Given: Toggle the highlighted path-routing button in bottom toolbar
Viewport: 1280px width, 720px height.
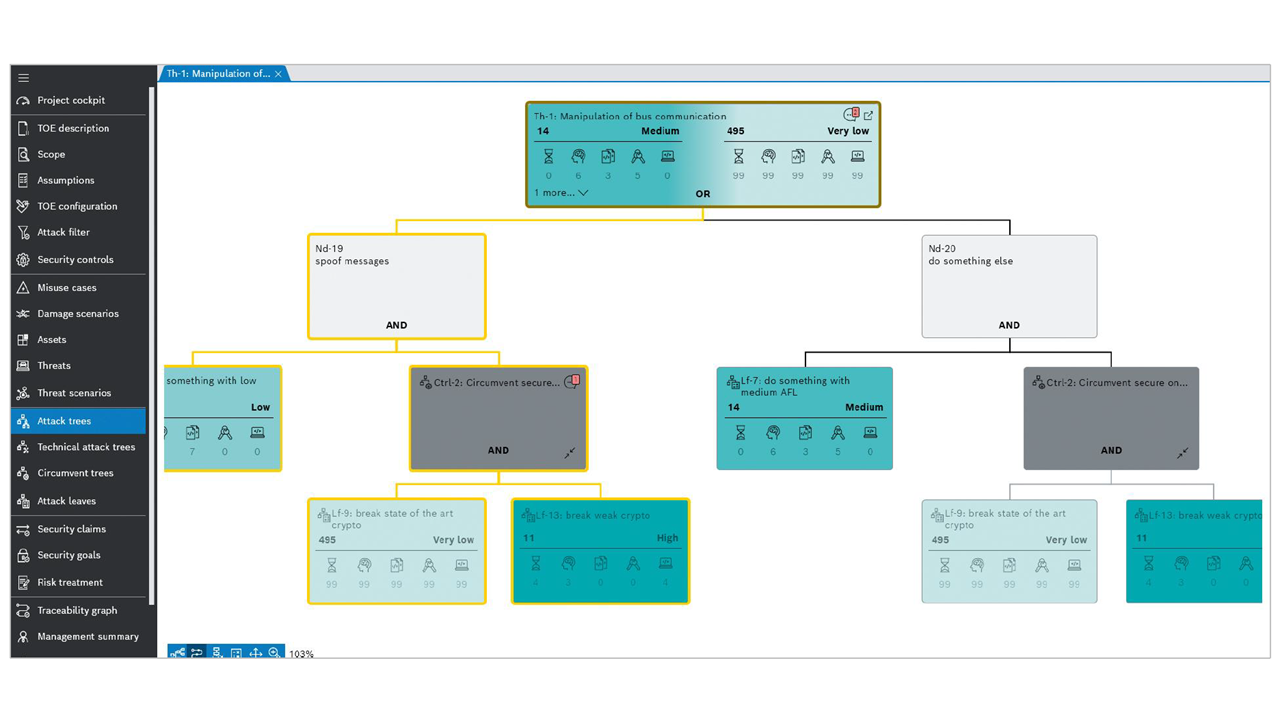Looking at the screenshot, I should coord(197,653).
